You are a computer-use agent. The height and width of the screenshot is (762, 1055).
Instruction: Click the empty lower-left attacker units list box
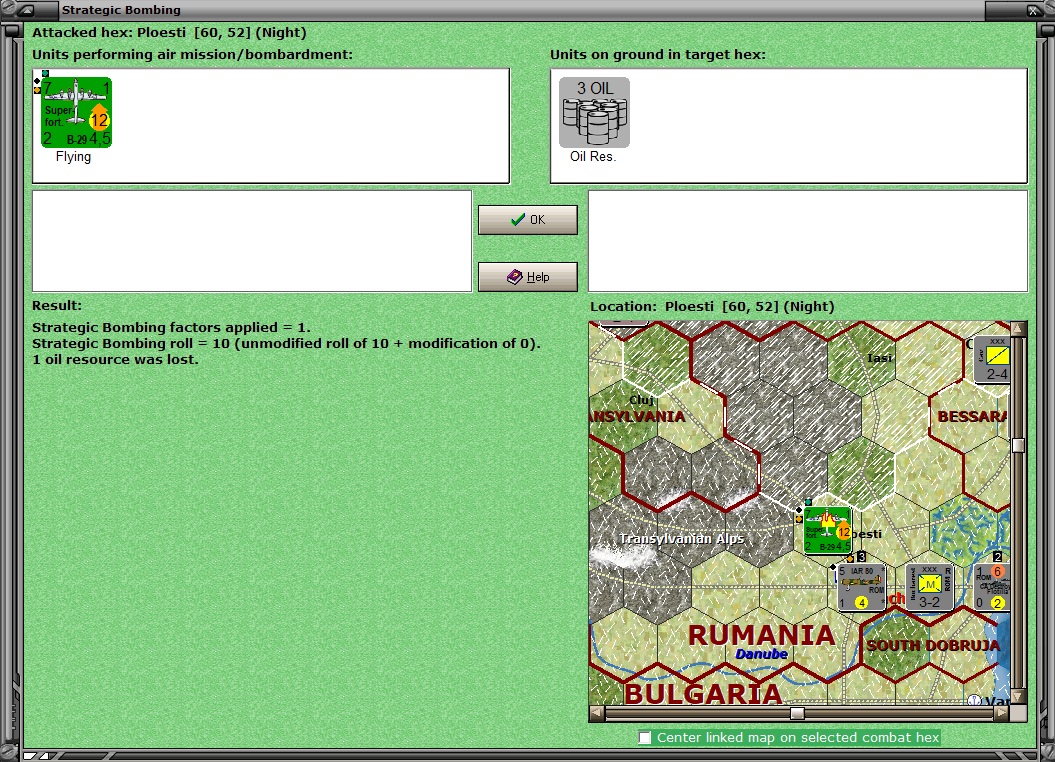[x=252, y=241]
